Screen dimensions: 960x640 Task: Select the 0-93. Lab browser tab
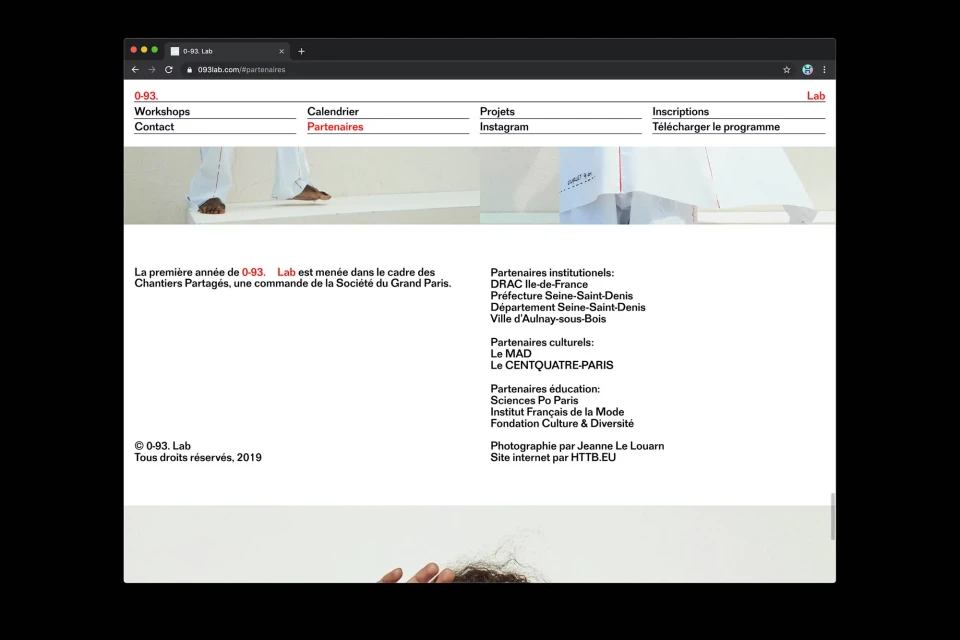(220, 51)
